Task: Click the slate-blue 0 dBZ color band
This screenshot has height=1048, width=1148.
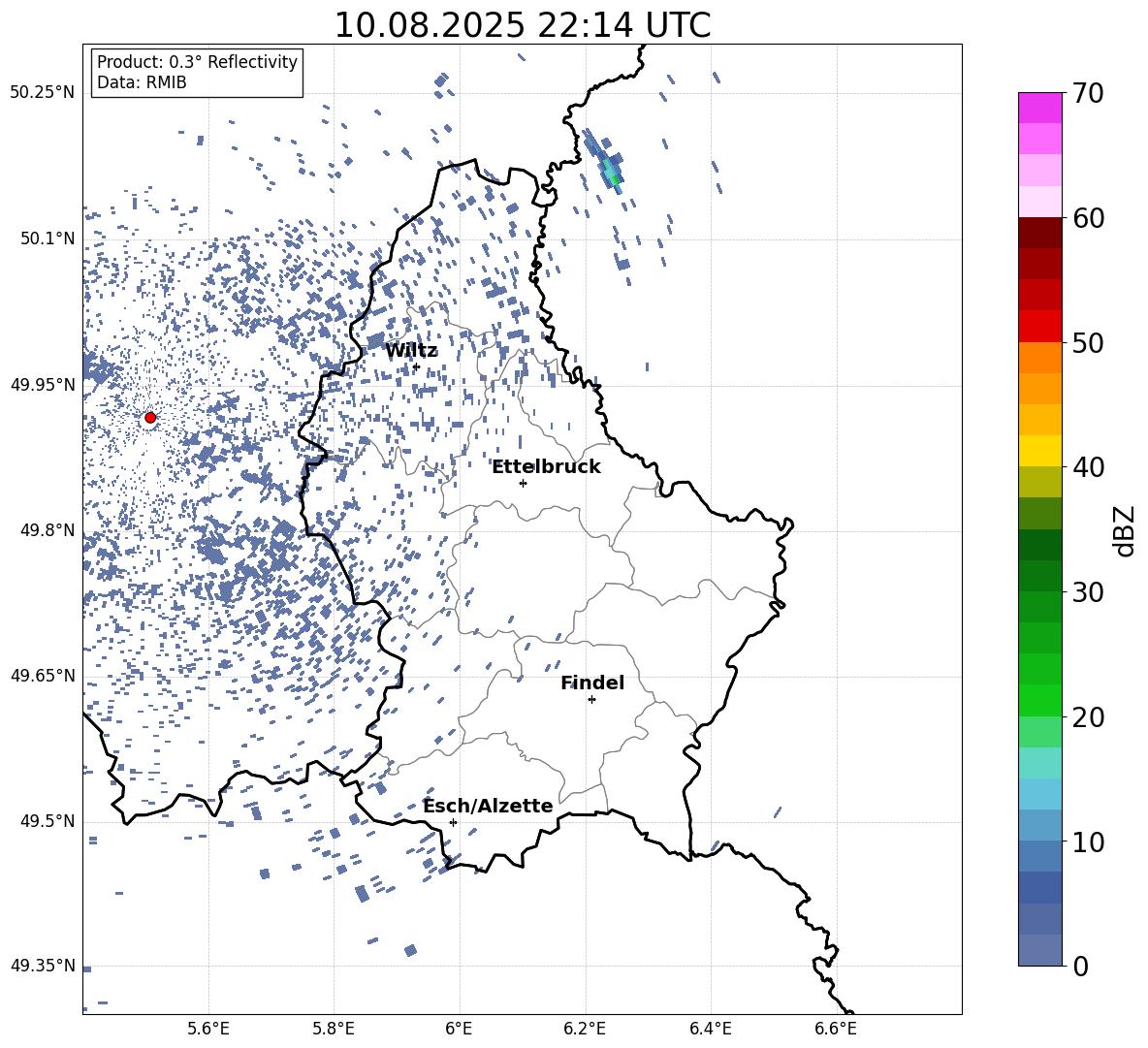Action: tap(1039, 950)
